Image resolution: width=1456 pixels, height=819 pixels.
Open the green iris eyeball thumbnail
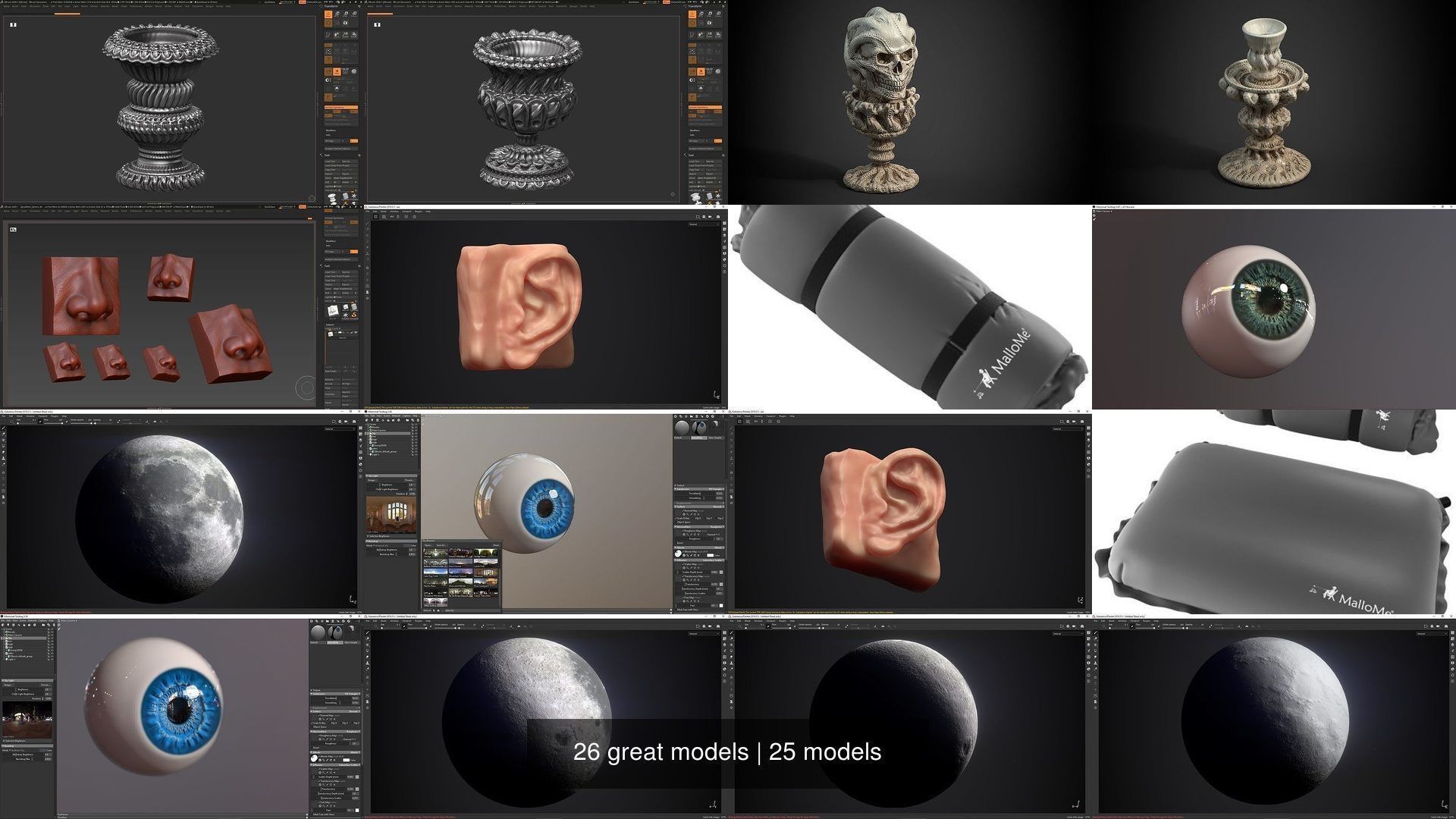[1274, 307]
